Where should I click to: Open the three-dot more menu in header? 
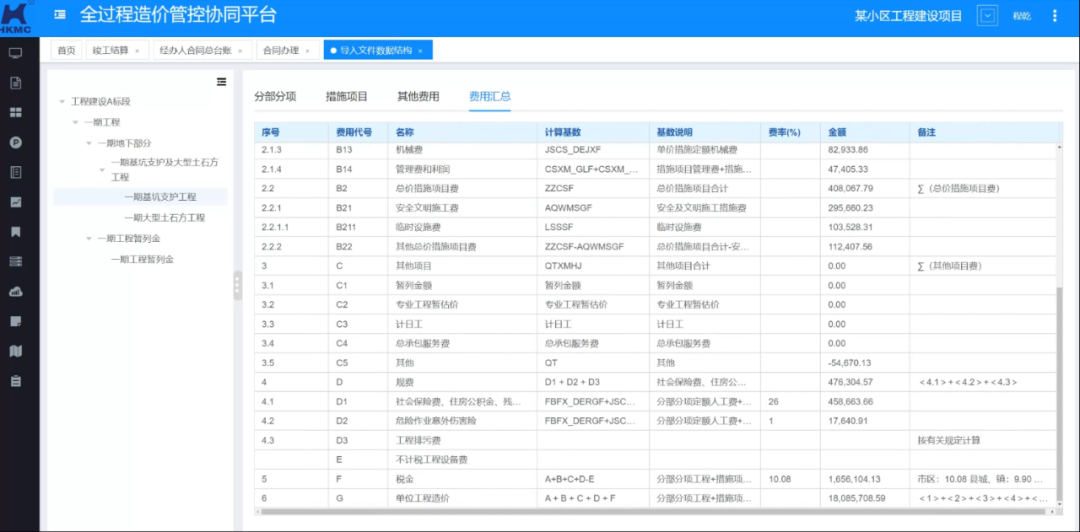[x=1055, y=16]
